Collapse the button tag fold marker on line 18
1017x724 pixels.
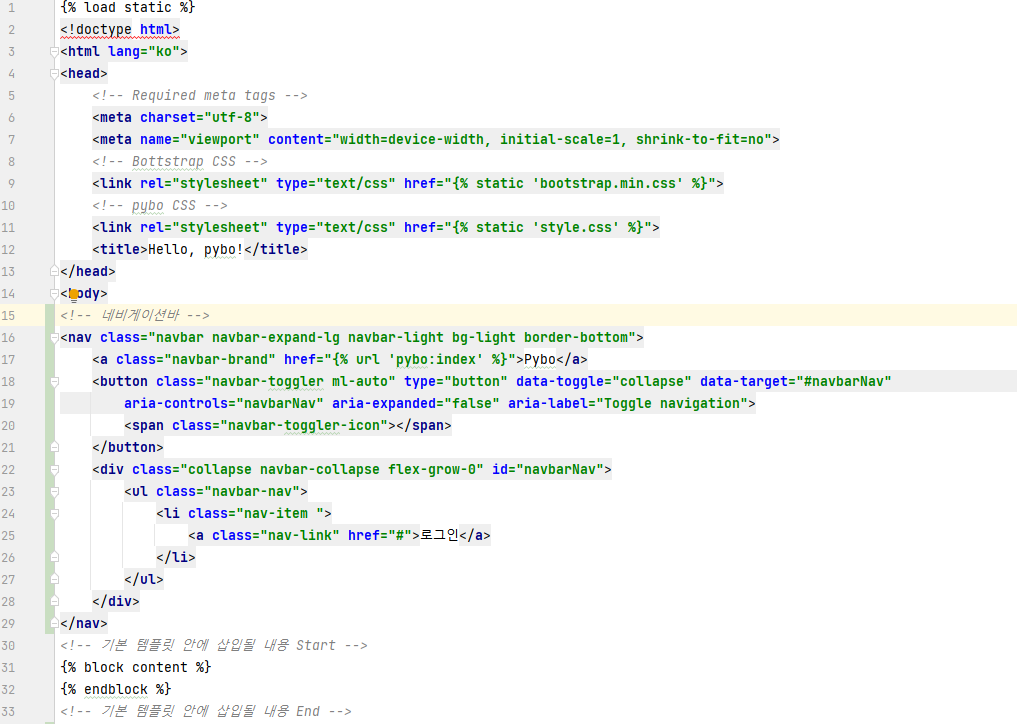[54, 381]
